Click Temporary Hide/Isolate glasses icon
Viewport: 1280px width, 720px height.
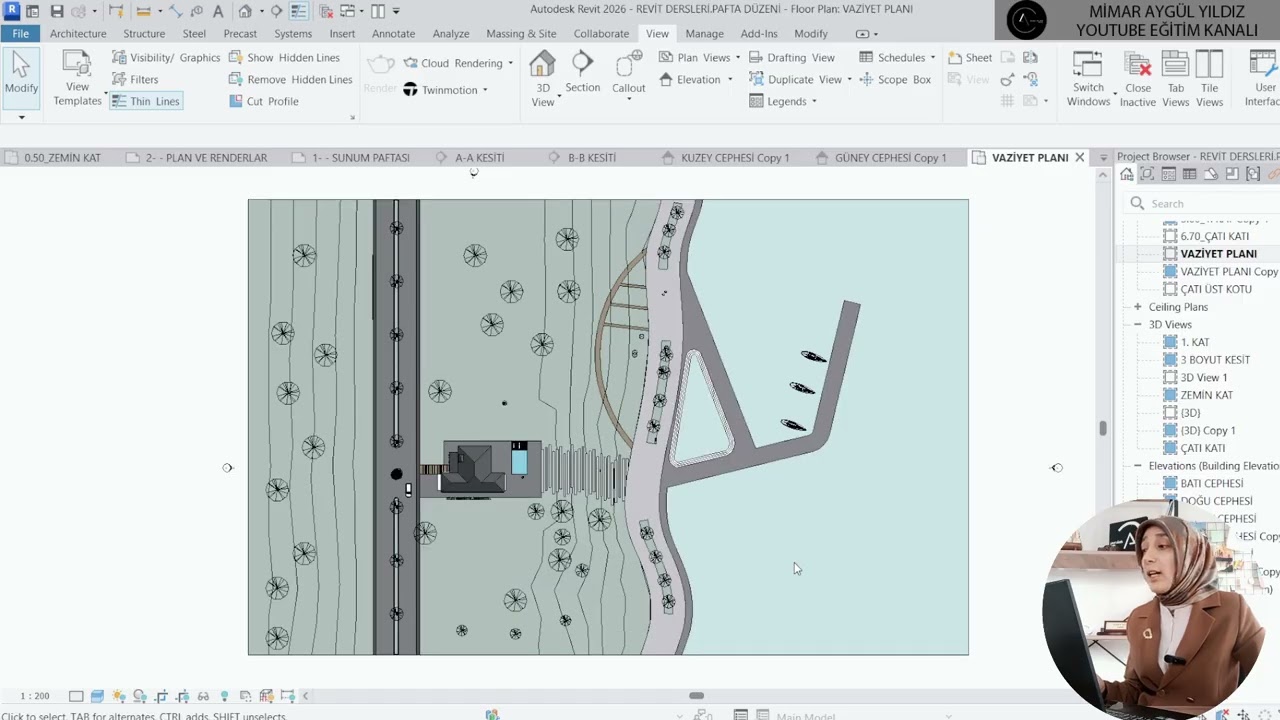tap(203, 696)
